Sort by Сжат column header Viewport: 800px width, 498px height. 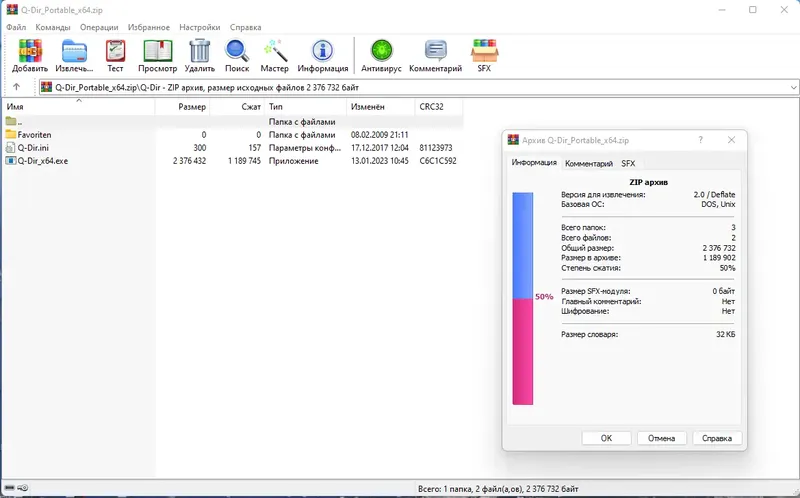[x=237, y=107]
